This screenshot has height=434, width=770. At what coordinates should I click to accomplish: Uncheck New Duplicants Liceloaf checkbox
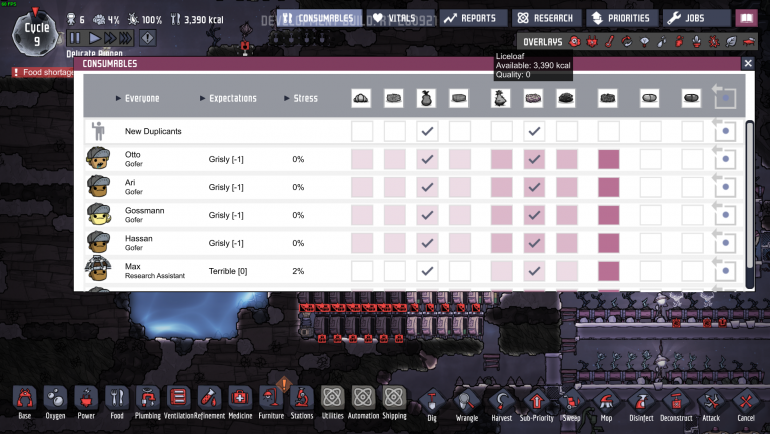point(534,131)
